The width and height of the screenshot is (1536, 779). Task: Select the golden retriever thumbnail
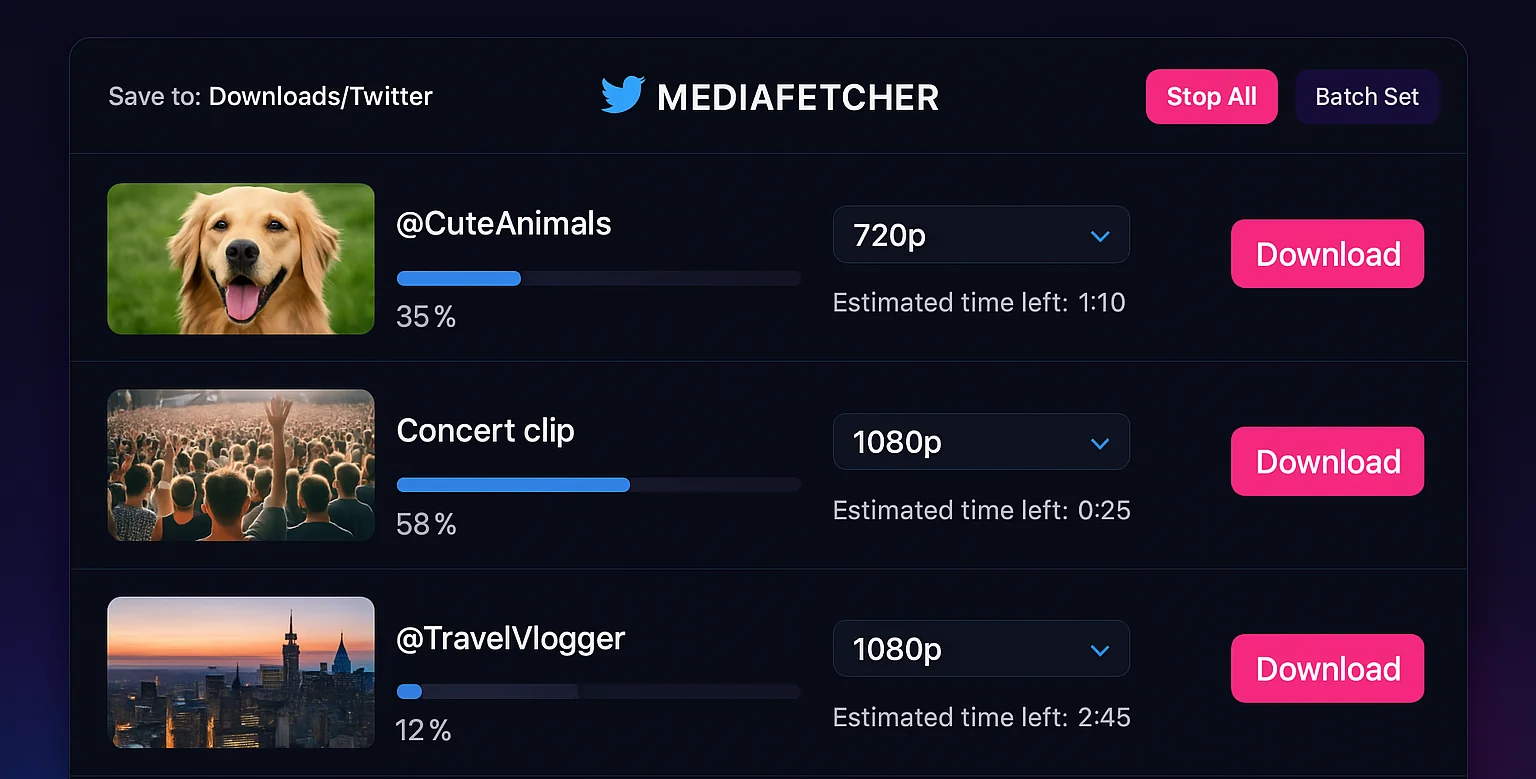tap(241, 258)
